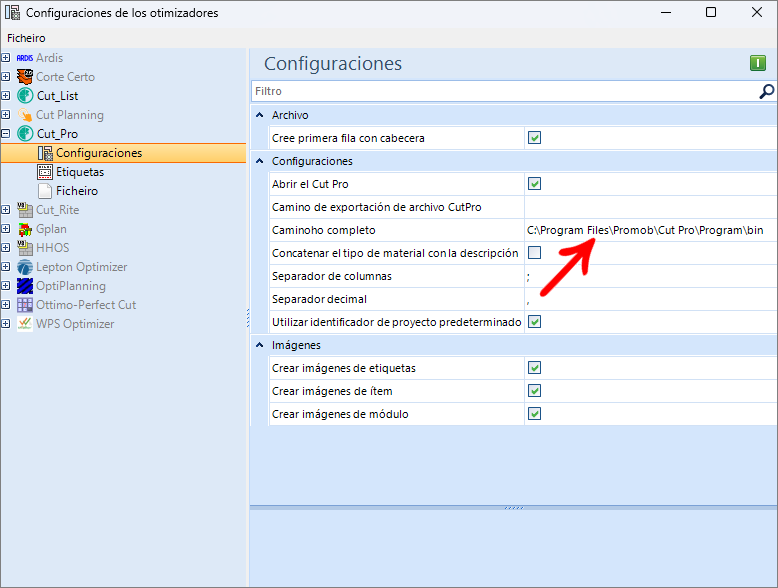Click the Ottimo-Perfect Cut grid icon
778x588 pixels.
[25, 305]
